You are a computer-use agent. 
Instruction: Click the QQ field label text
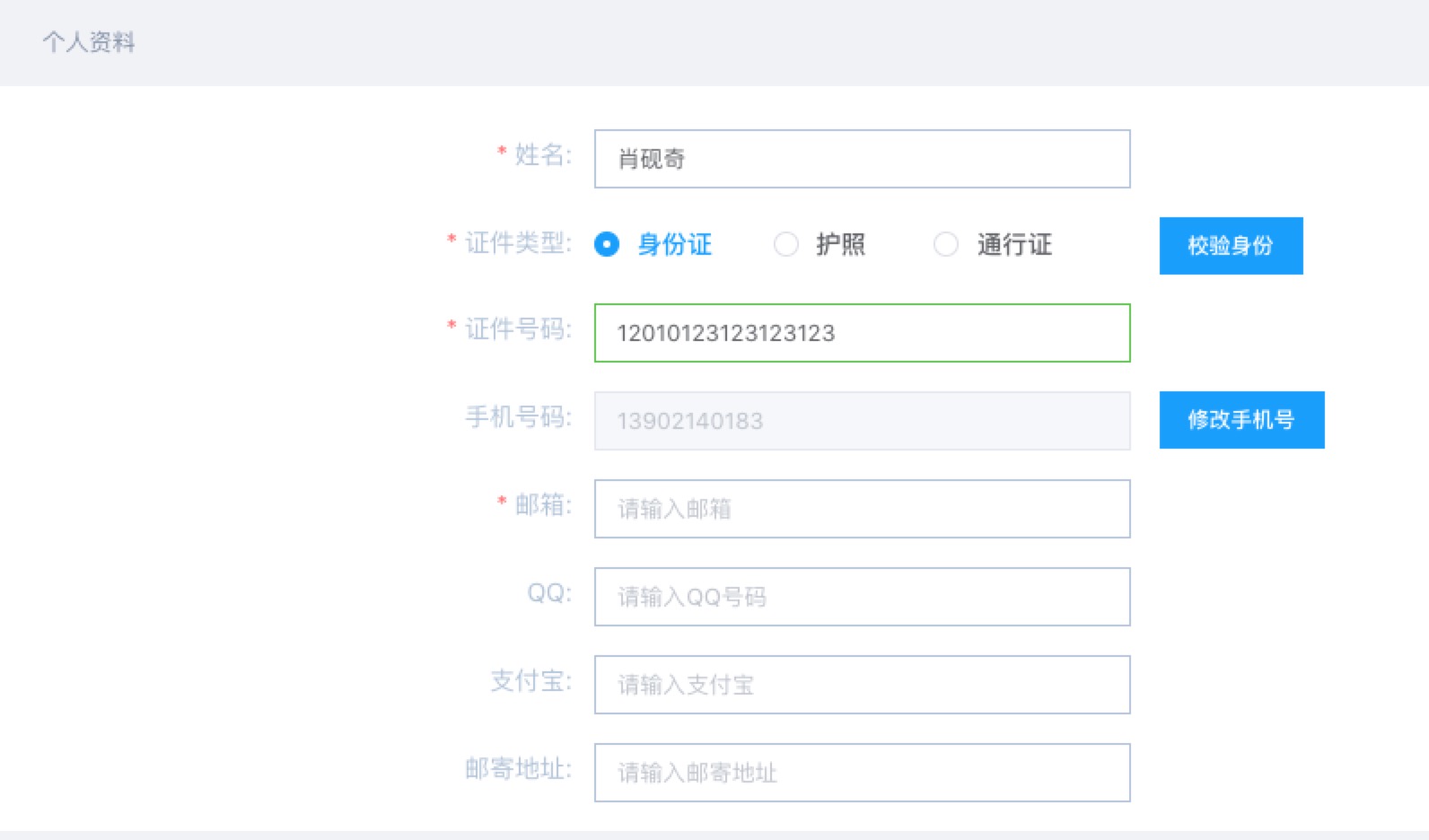coord(548,593)
